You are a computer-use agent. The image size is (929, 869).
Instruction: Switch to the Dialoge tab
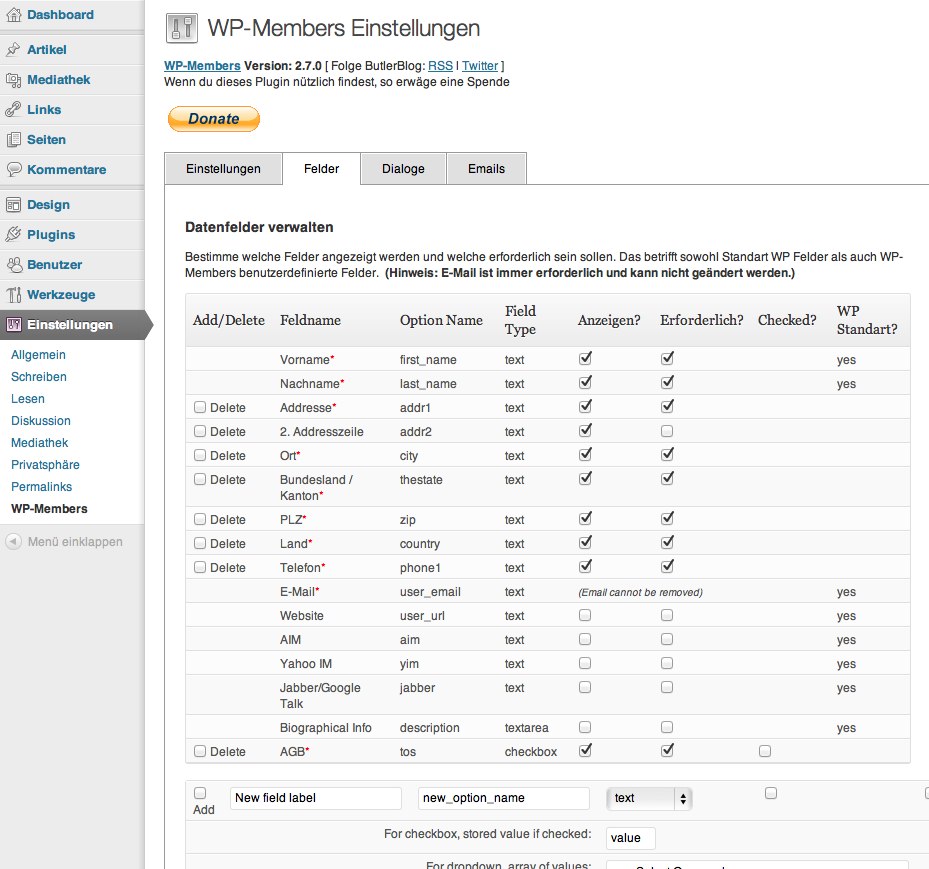[x=403, y=168]
